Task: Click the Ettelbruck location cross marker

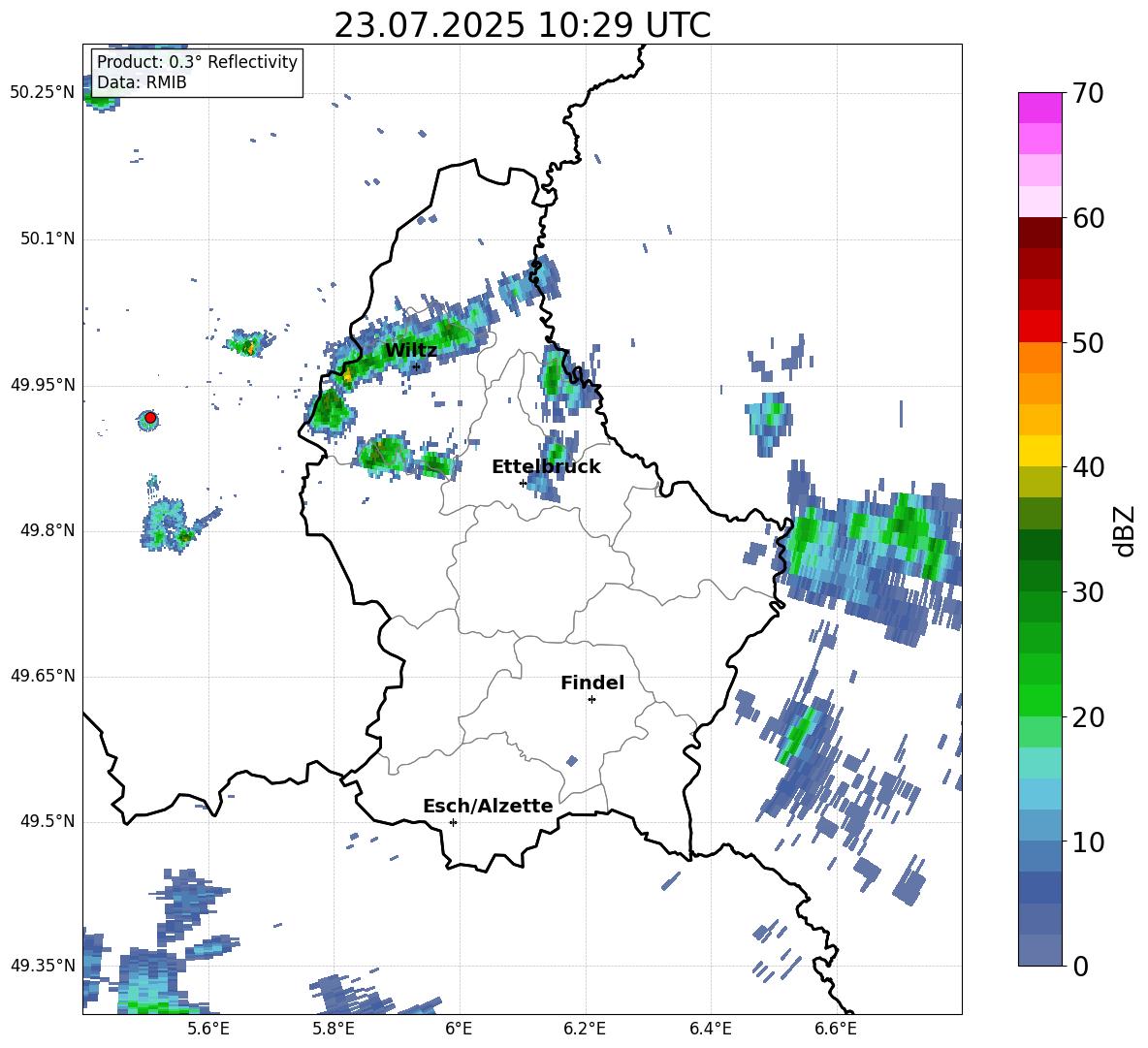Action: pyautogui.click(x=523, y=483)
